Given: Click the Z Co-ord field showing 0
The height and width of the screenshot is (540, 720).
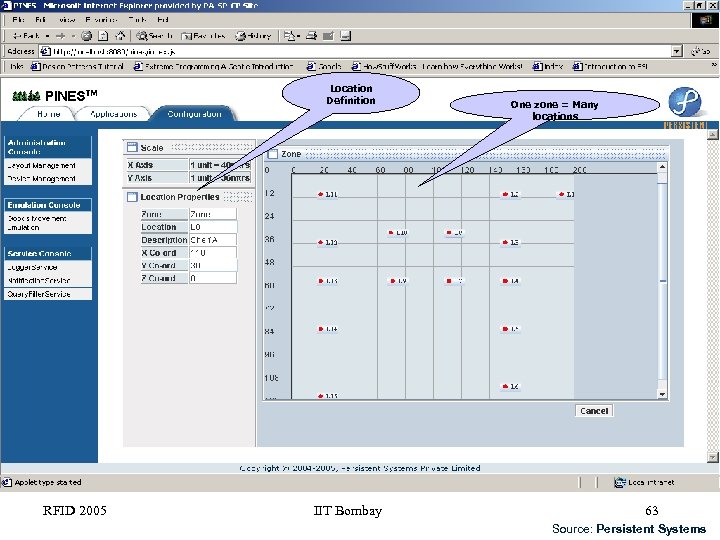Looking at the screenshot, I should pyautogui.click(x=213, y=278).
